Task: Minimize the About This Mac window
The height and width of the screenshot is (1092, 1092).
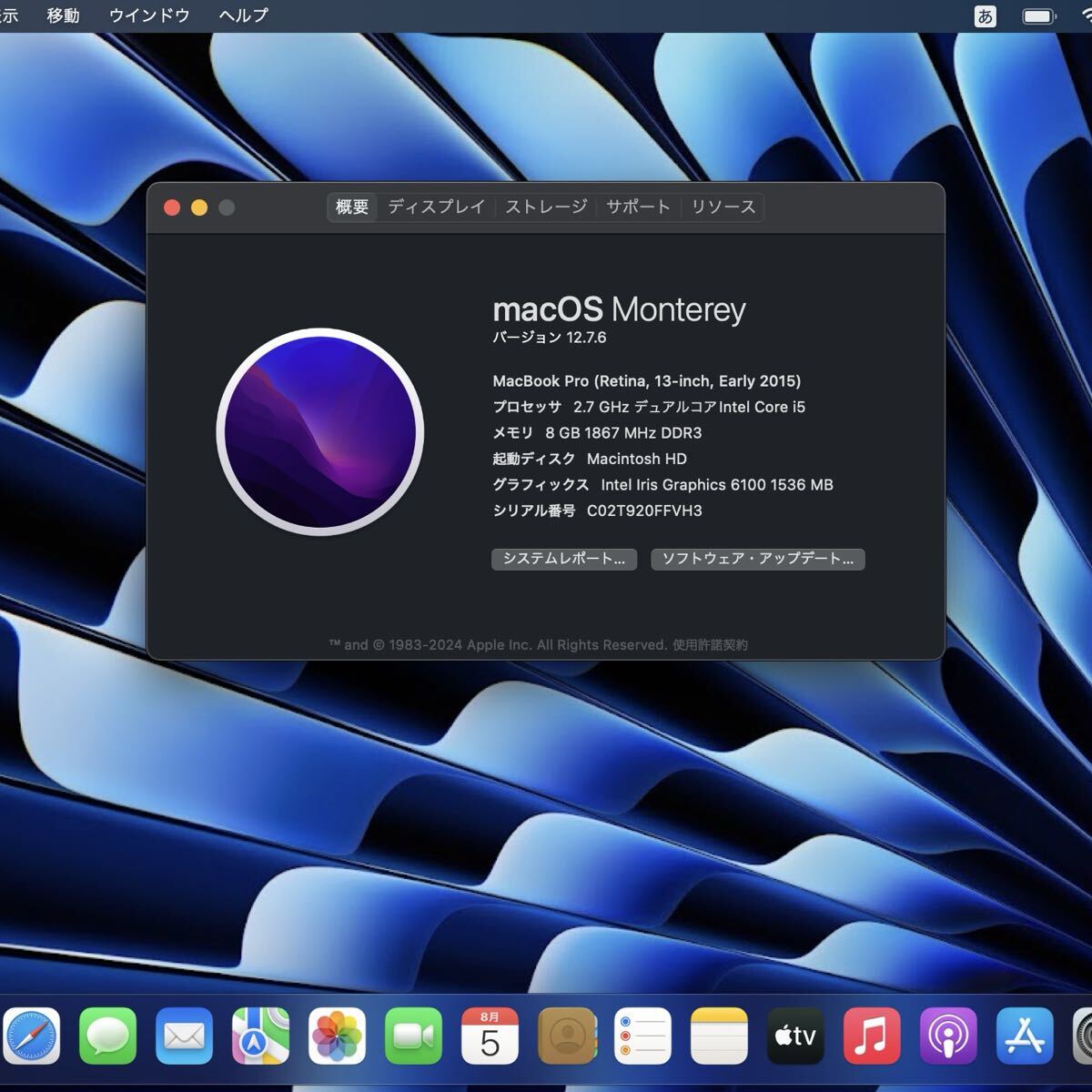Action: click(x=199, y=207)
